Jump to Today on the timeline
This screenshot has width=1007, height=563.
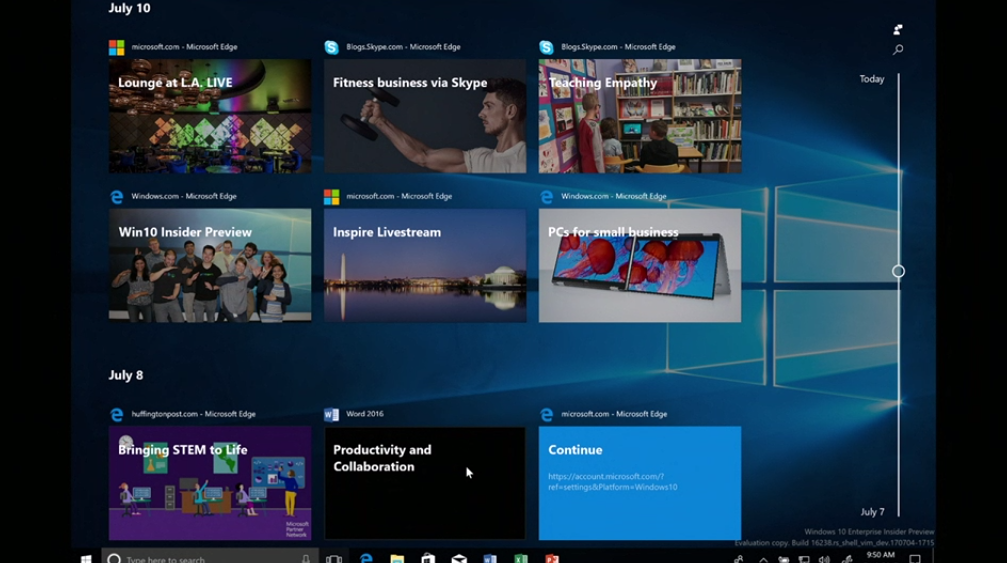pos(872,79)
